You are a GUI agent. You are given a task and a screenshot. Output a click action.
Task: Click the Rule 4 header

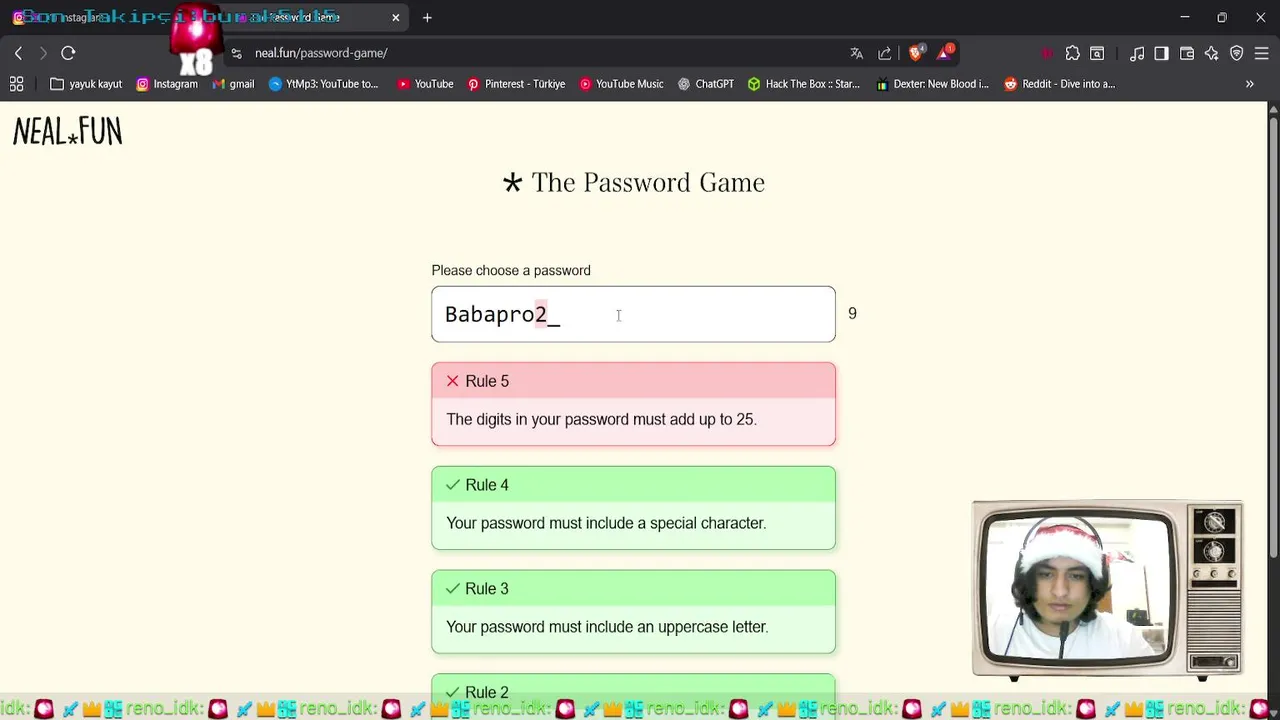pyautogui.click(x=633, y=485)
